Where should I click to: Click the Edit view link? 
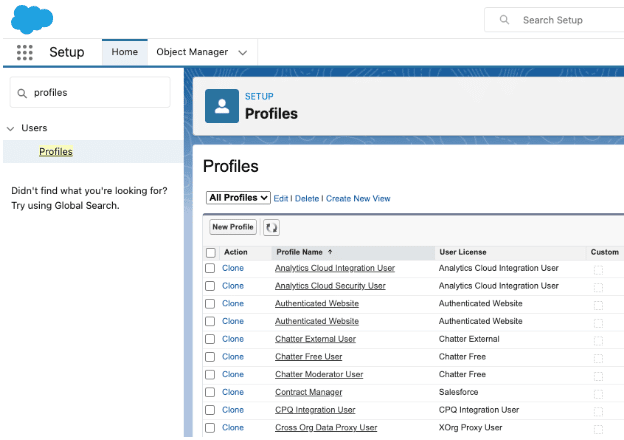point(281,199)
